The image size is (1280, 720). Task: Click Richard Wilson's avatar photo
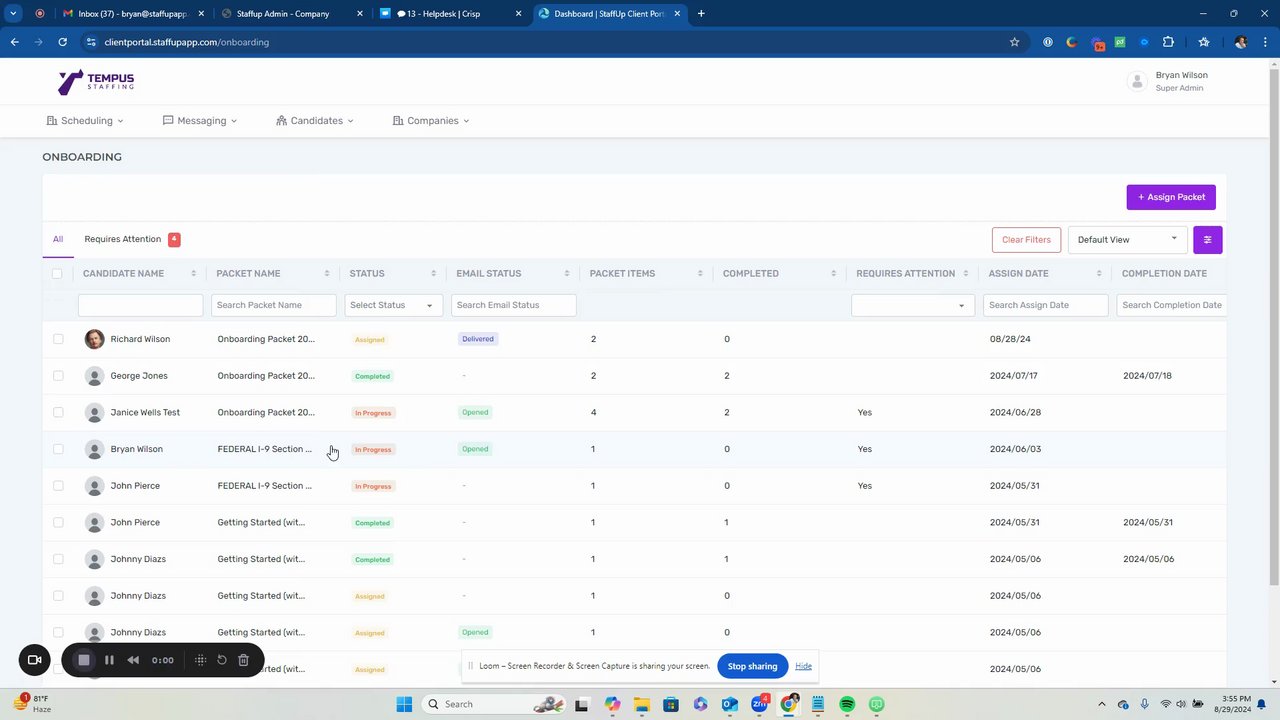click(x=94, y=339)
